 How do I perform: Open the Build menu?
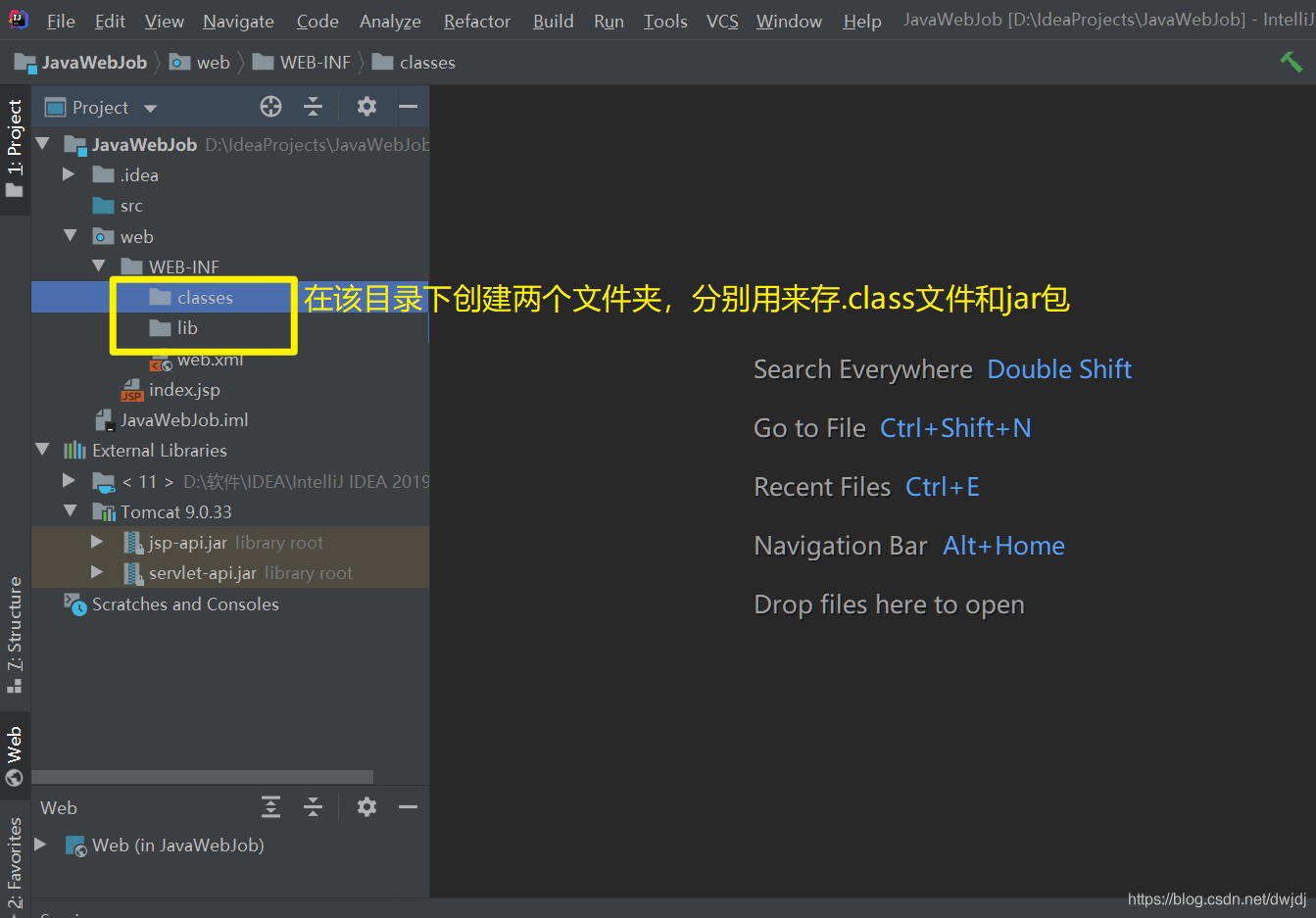point(554,21)
